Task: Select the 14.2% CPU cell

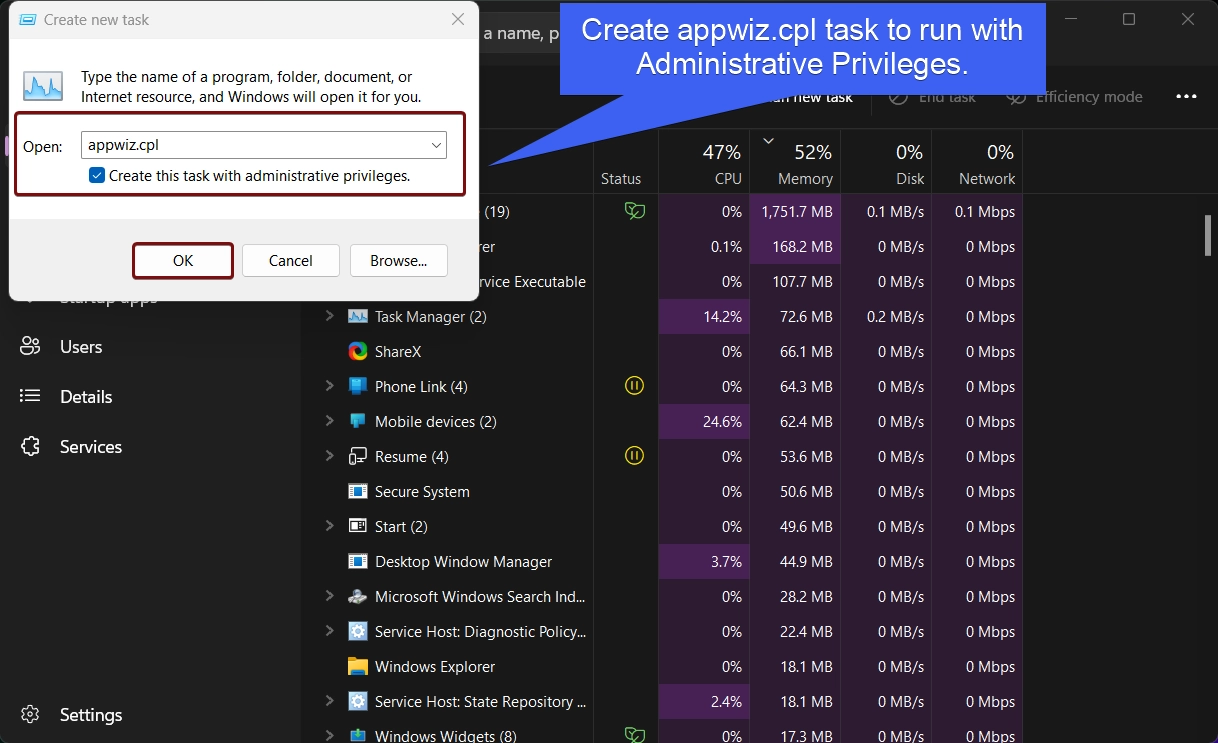Action: pyautogui.click(x=704, y=316)
